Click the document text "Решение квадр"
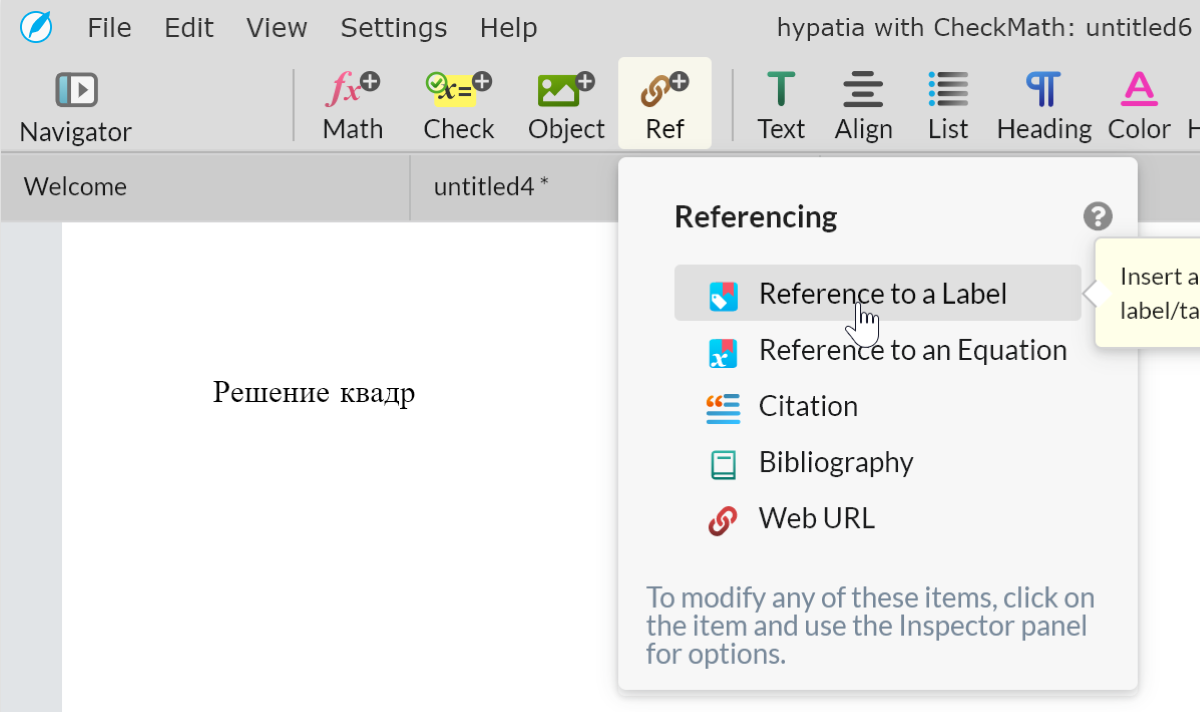 (x=314, y=394)
